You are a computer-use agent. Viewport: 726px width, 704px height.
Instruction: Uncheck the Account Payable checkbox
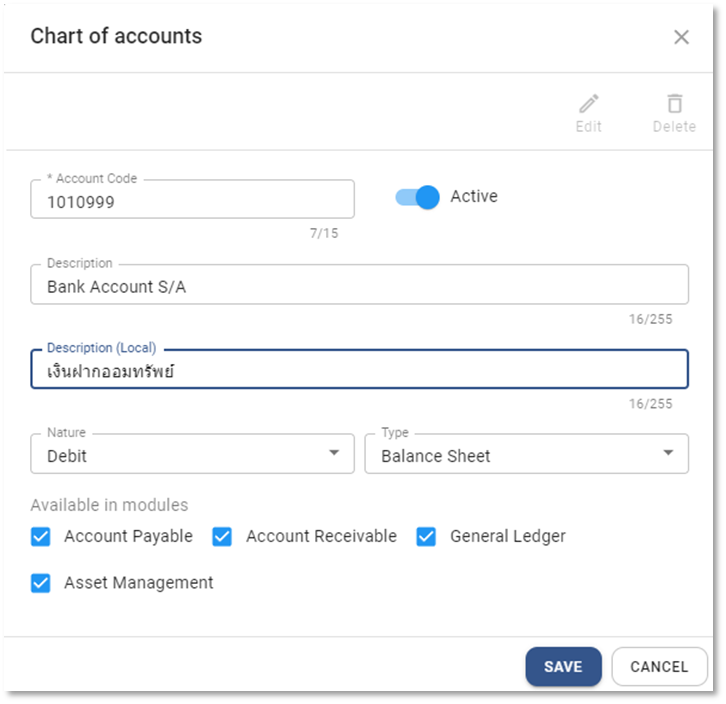pos(41,537)
